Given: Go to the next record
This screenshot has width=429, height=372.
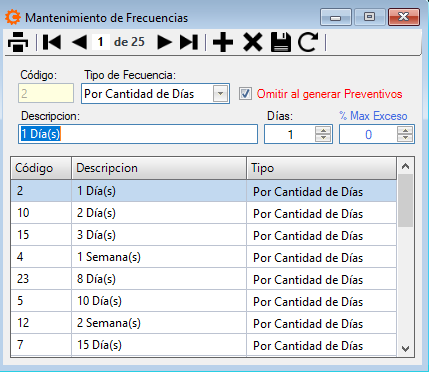Looking at the screenshot, I should click(164, 42).
